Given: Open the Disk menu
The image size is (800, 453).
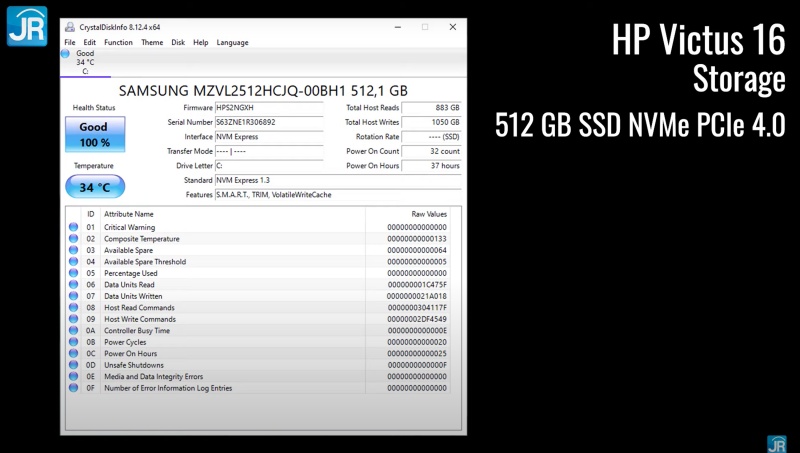Looking at the screenshot, I should click(178, 43).
